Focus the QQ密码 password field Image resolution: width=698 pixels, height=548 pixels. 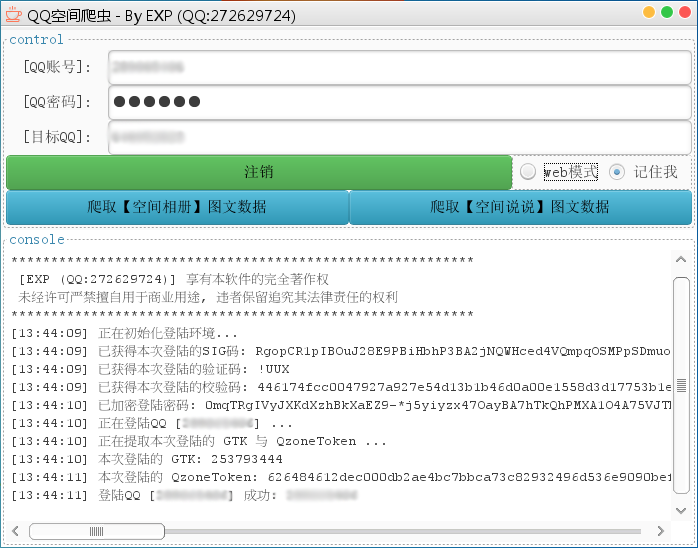[x=399, y=102]
